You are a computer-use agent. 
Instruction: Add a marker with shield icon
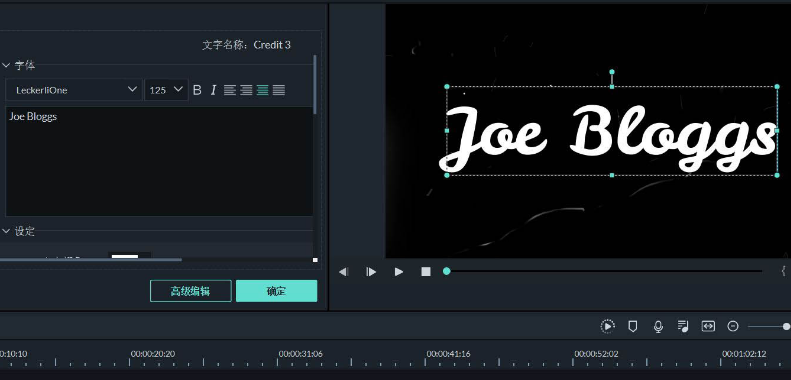[633, 327]
